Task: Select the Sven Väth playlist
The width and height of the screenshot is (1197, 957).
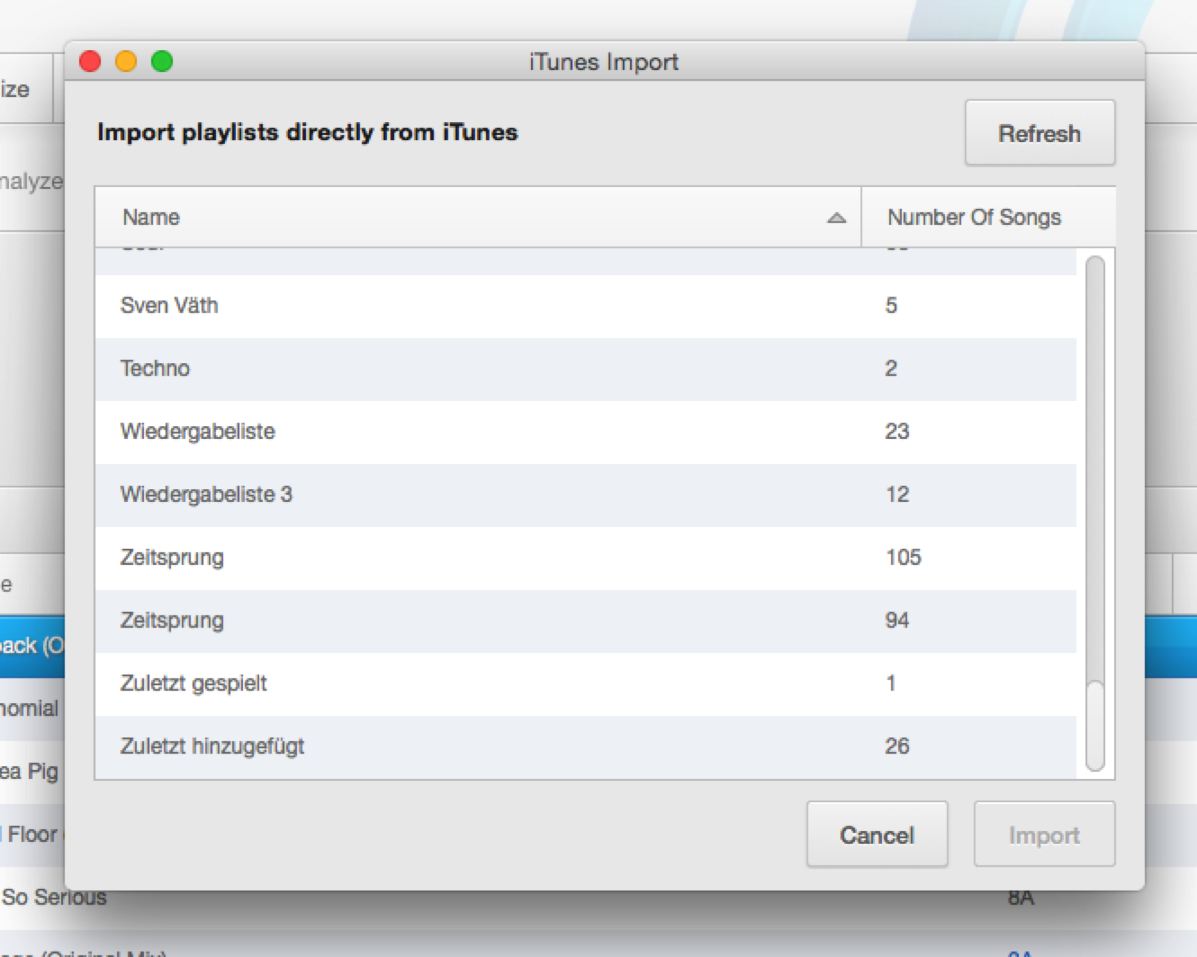Action: point(169,306)
